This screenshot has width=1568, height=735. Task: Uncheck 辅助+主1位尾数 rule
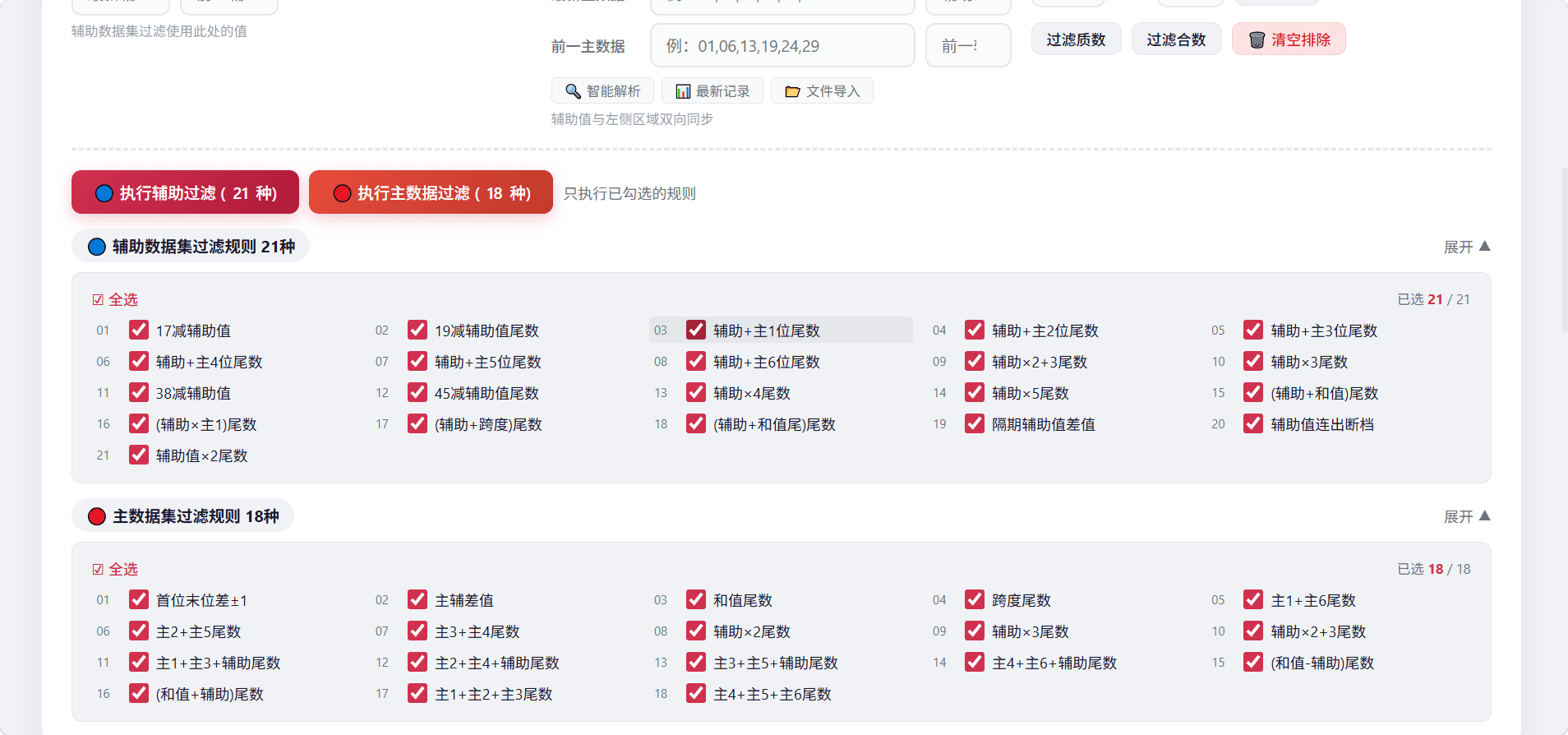(x=696, y=330)
